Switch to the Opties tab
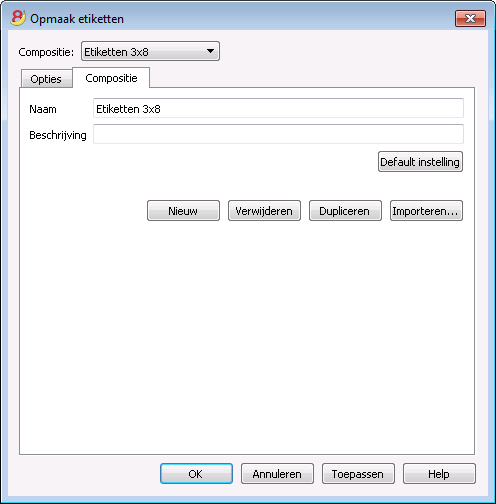Screen dimensions: 496x504 click(x=46, y=79)
